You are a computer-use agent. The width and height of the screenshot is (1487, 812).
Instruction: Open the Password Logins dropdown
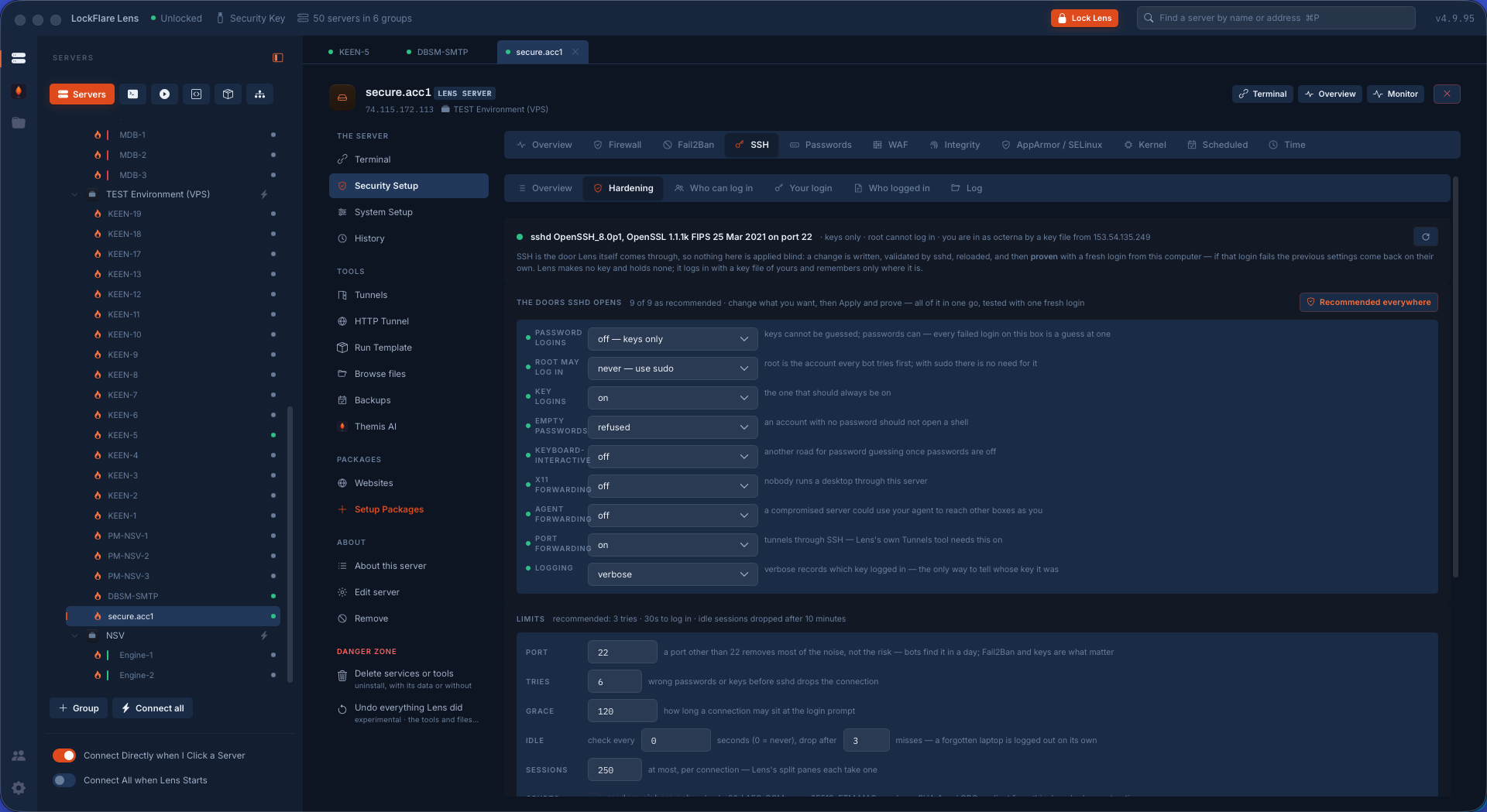(x=672, y=339)
